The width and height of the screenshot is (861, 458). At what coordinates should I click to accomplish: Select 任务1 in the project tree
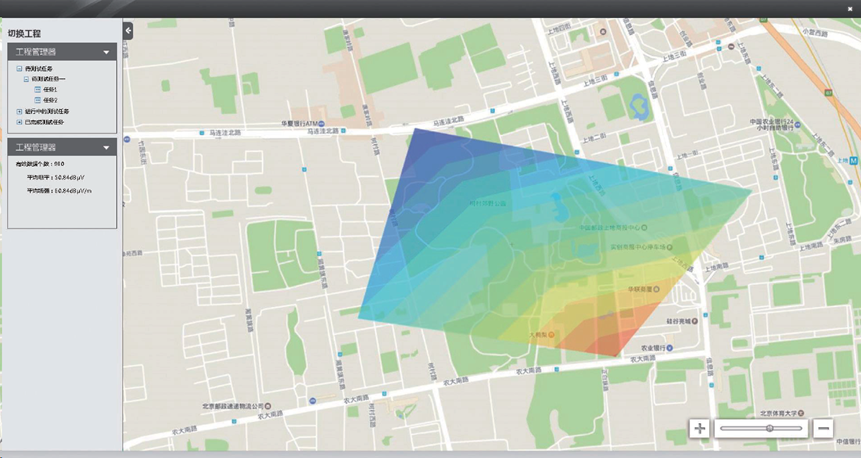50,90
